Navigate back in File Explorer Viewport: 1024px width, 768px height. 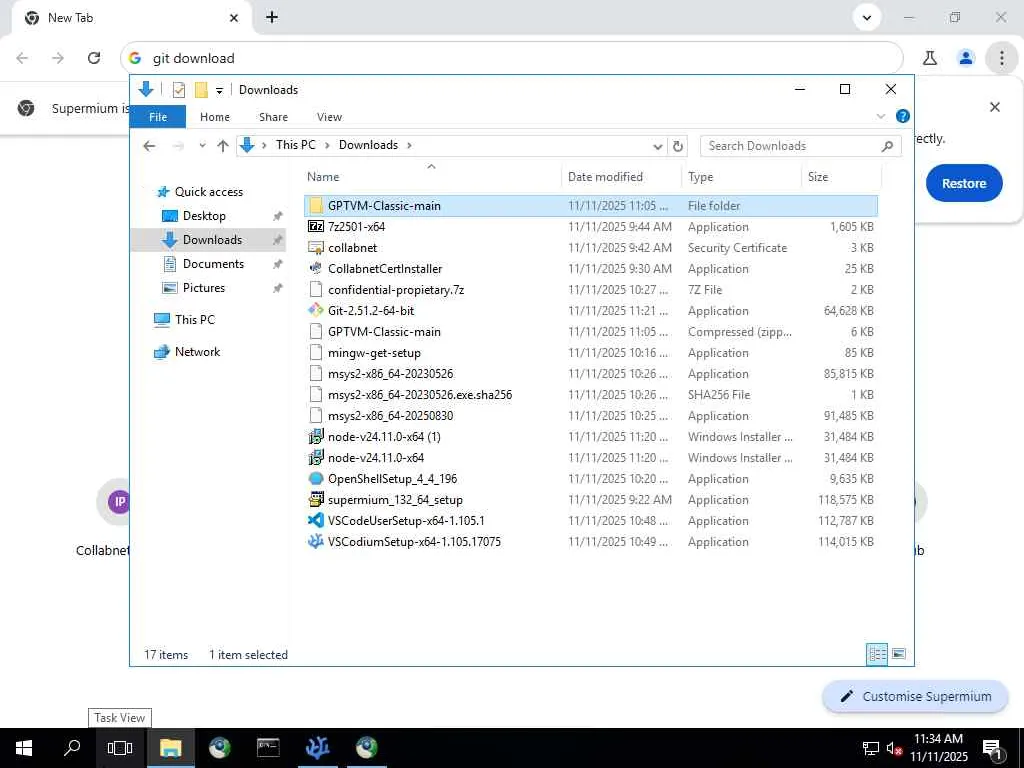coord(150,146)
